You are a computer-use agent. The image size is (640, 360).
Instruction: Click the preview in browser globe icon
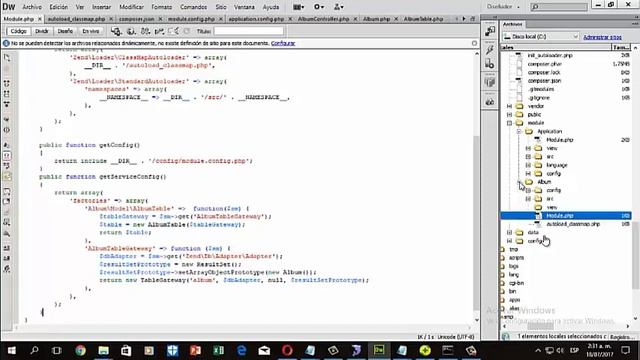(131, 31)
